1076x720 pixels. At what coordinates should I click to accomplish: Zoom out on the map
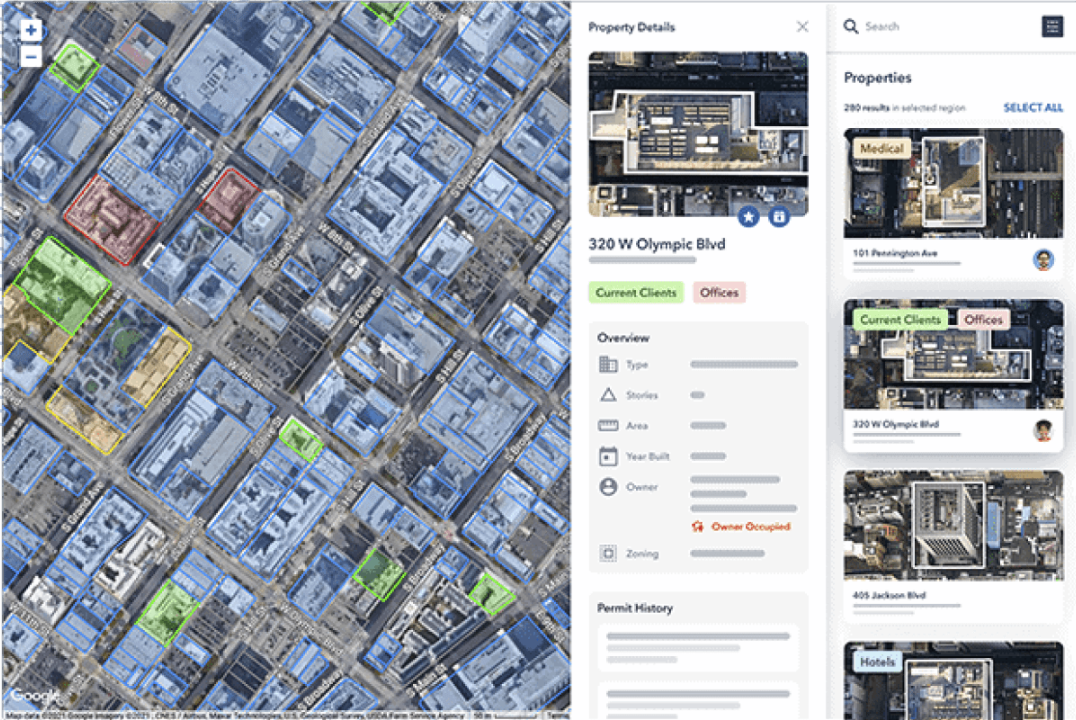click(31, 56)
